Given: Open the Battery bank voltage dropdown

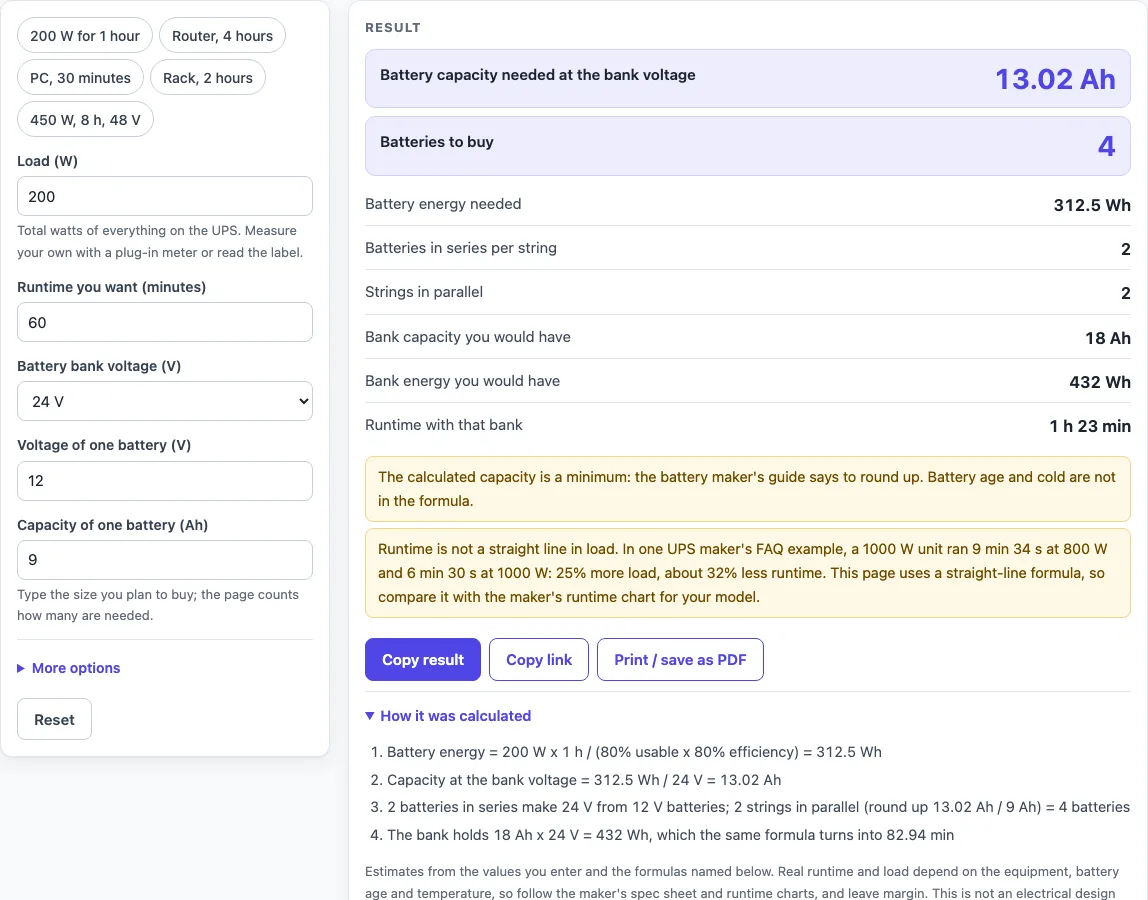Looking at the screenshot, I should click(165, 401).
